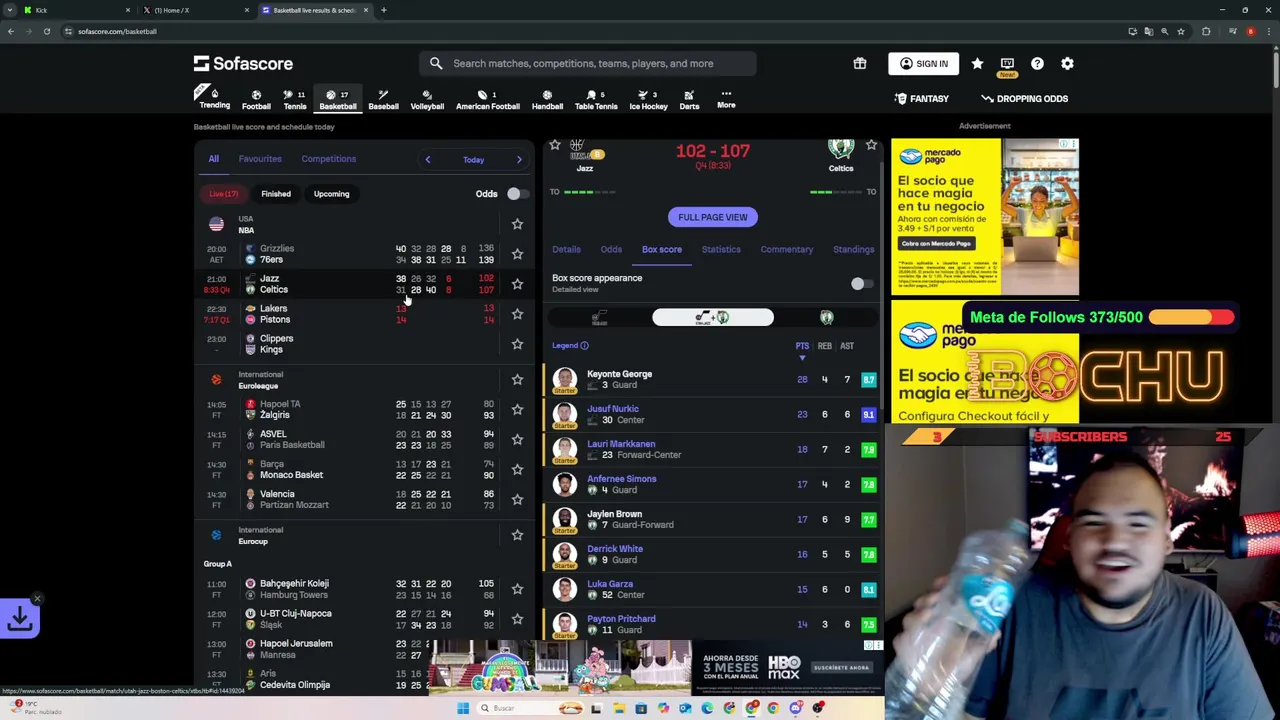Open Table Tennis scores

[x=596, y=99]
